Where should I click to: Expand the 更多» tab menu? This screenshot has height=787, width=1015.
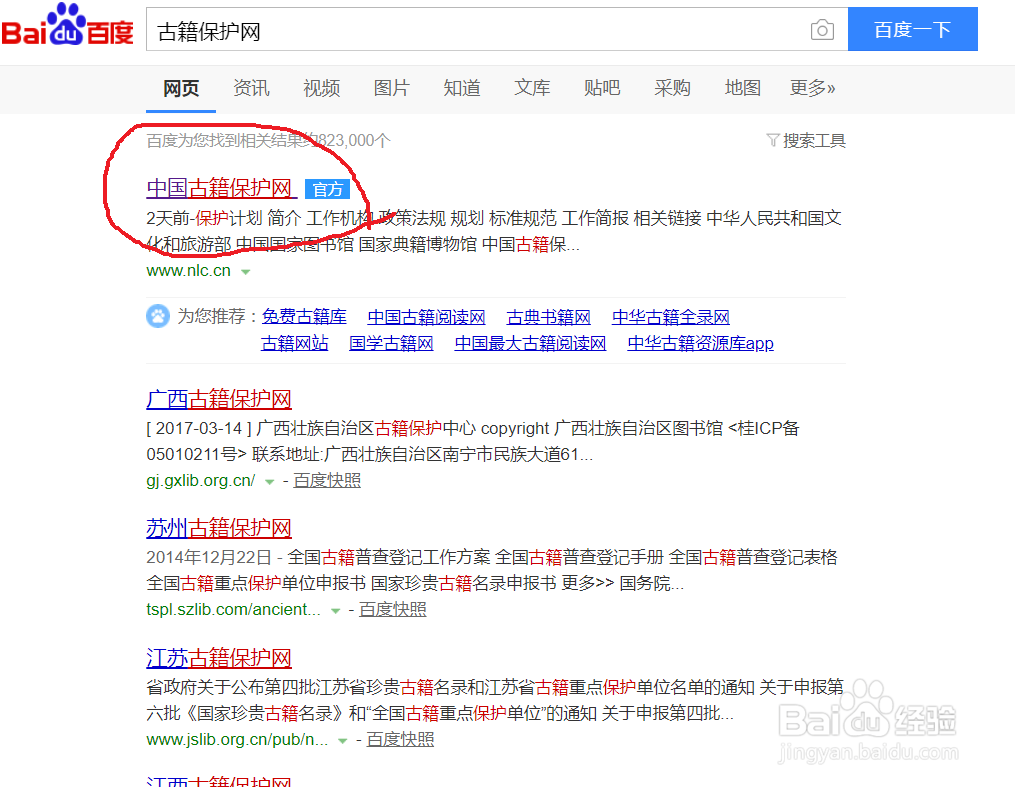(x=812, y=88)
